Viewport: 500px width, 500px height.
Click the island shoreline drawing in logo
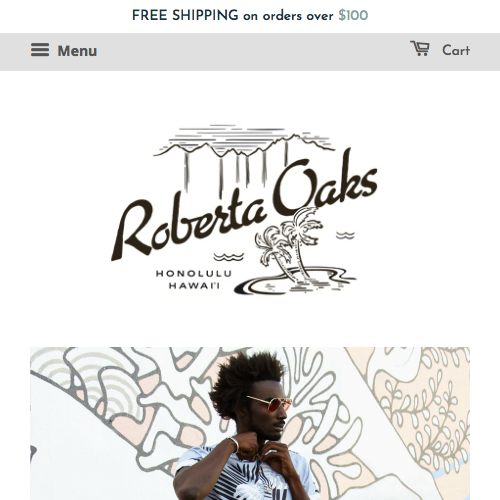(295, 281)
